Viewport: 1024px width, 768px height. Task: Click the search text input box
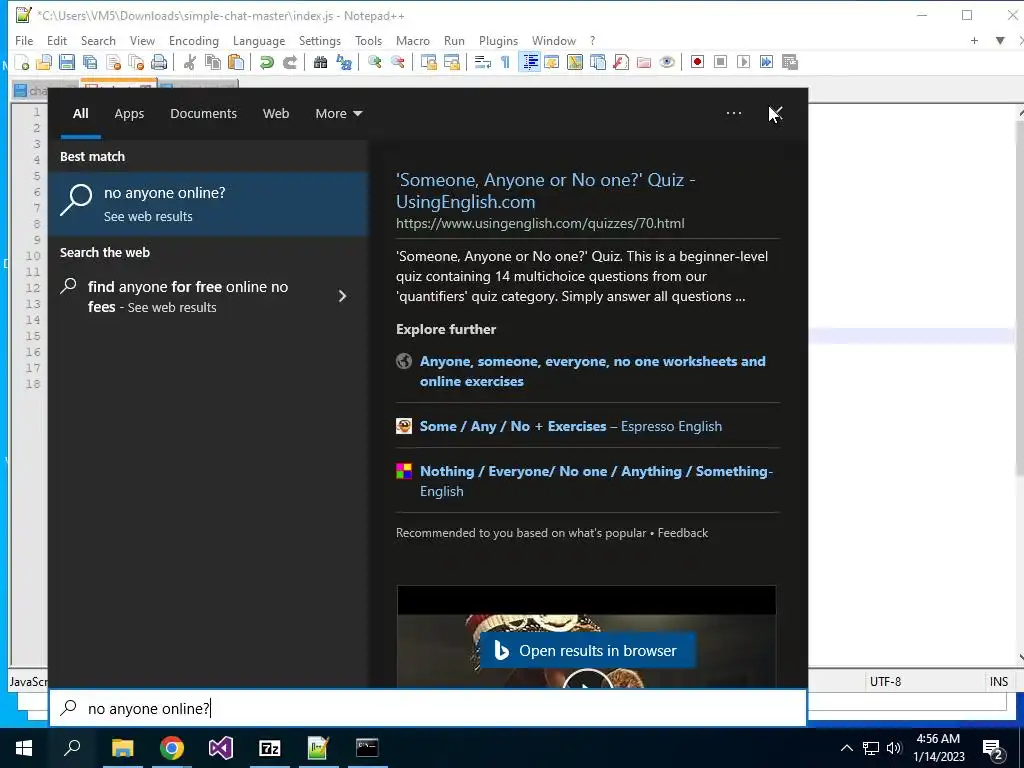(x=428, y=708)
